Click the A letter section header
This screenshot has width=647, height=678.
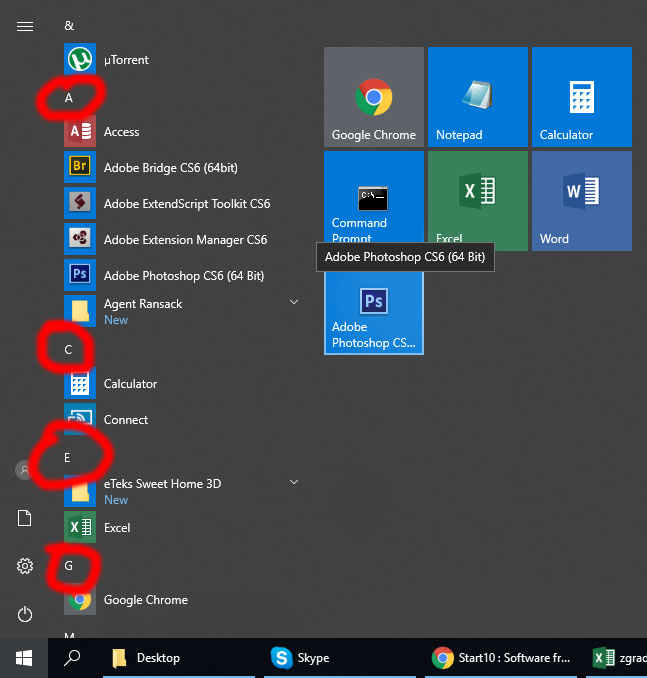[69, 98]
